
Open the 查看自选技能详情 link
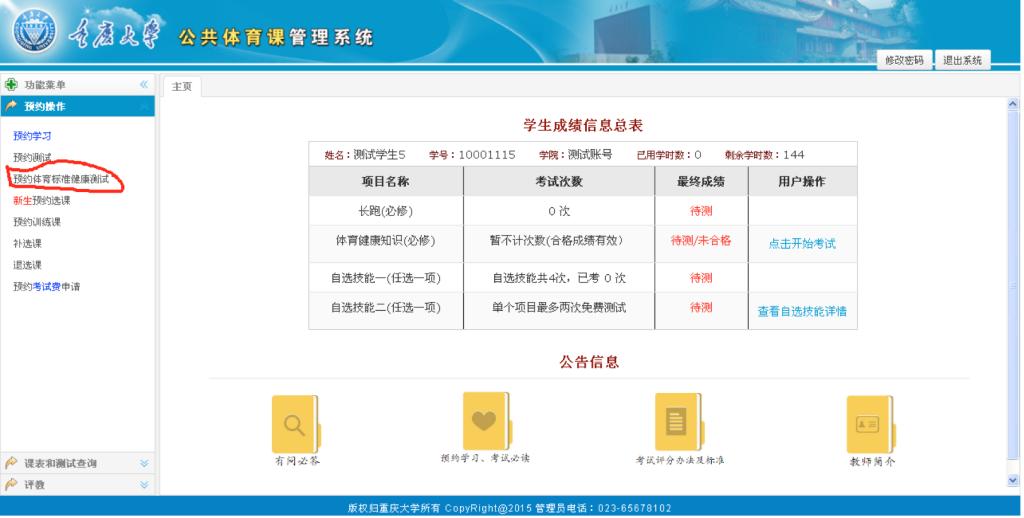click(802, 311)
